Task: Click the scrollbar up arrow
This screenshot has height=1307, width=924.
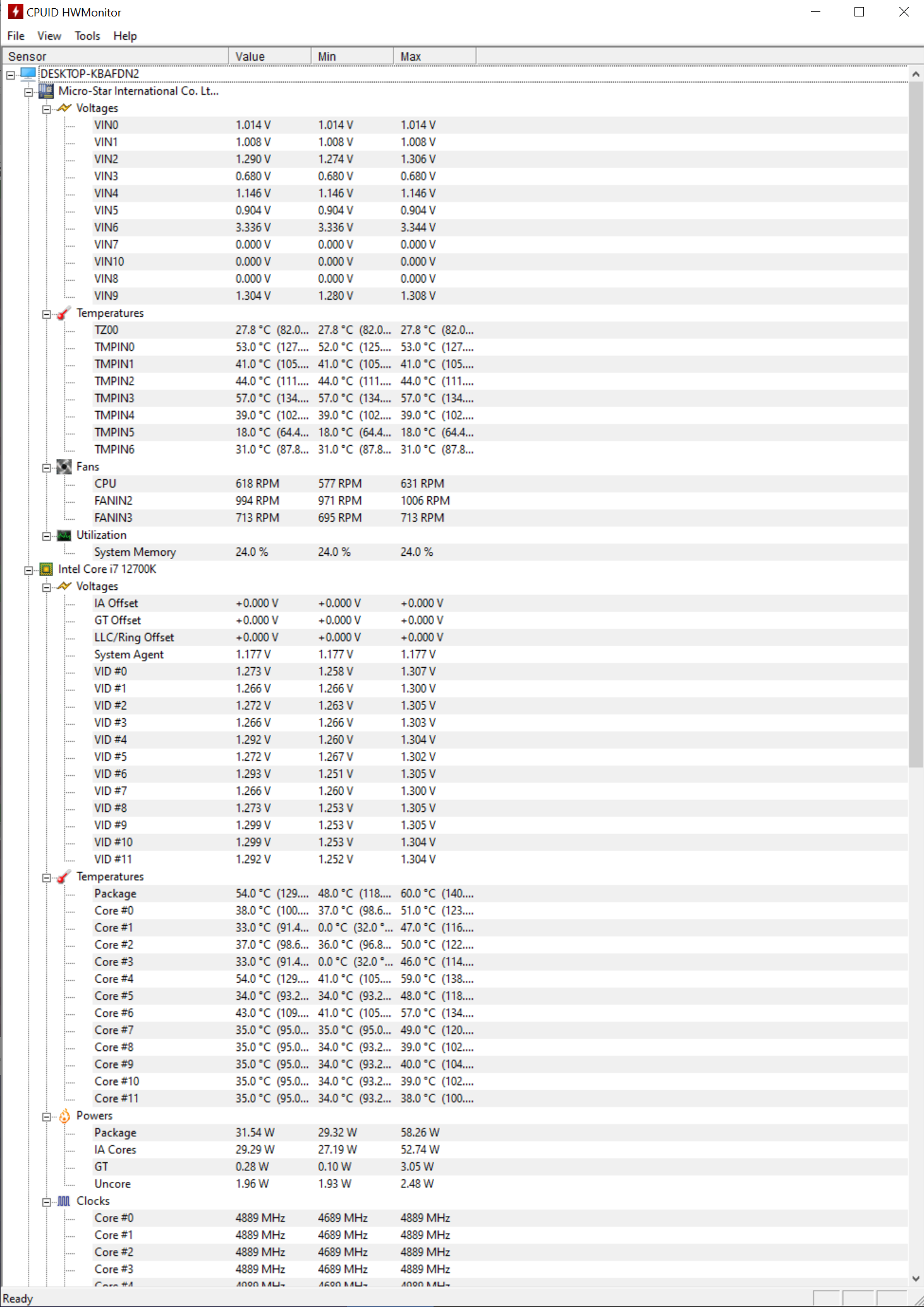Action: coord(916,74)
